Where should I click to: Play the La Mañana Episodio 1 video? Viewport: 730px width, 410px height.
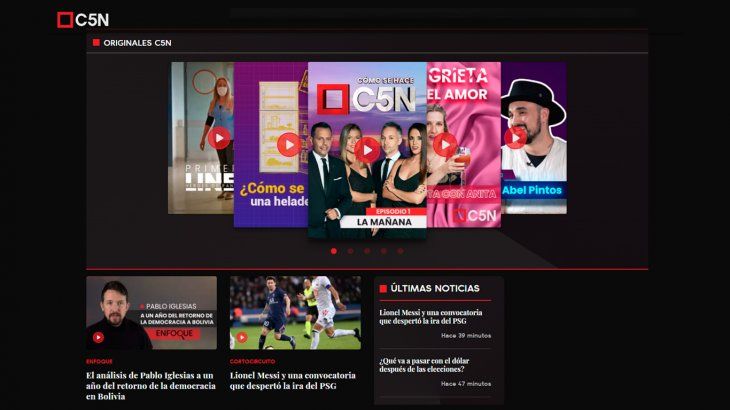pos(367,150)
